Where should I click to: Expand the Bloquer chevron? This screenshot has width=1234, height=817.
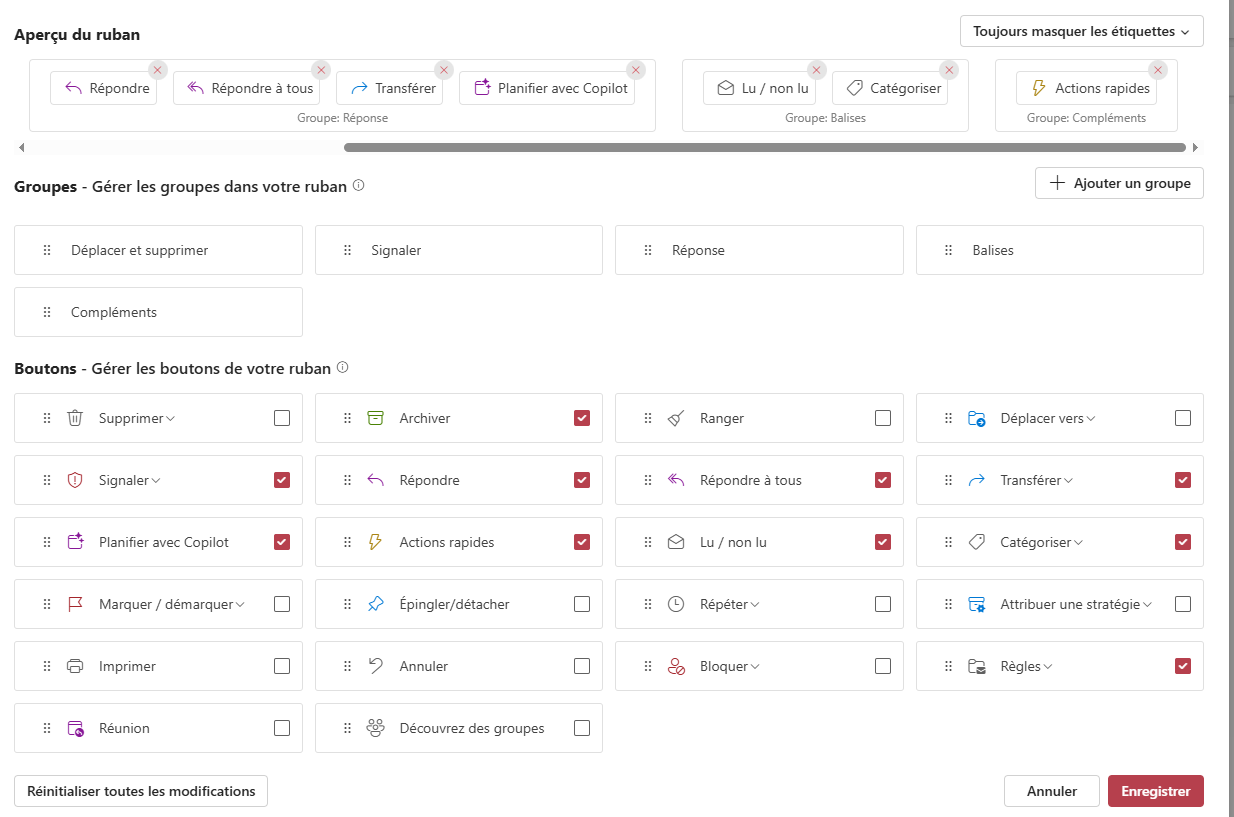(x=754, y=667)
